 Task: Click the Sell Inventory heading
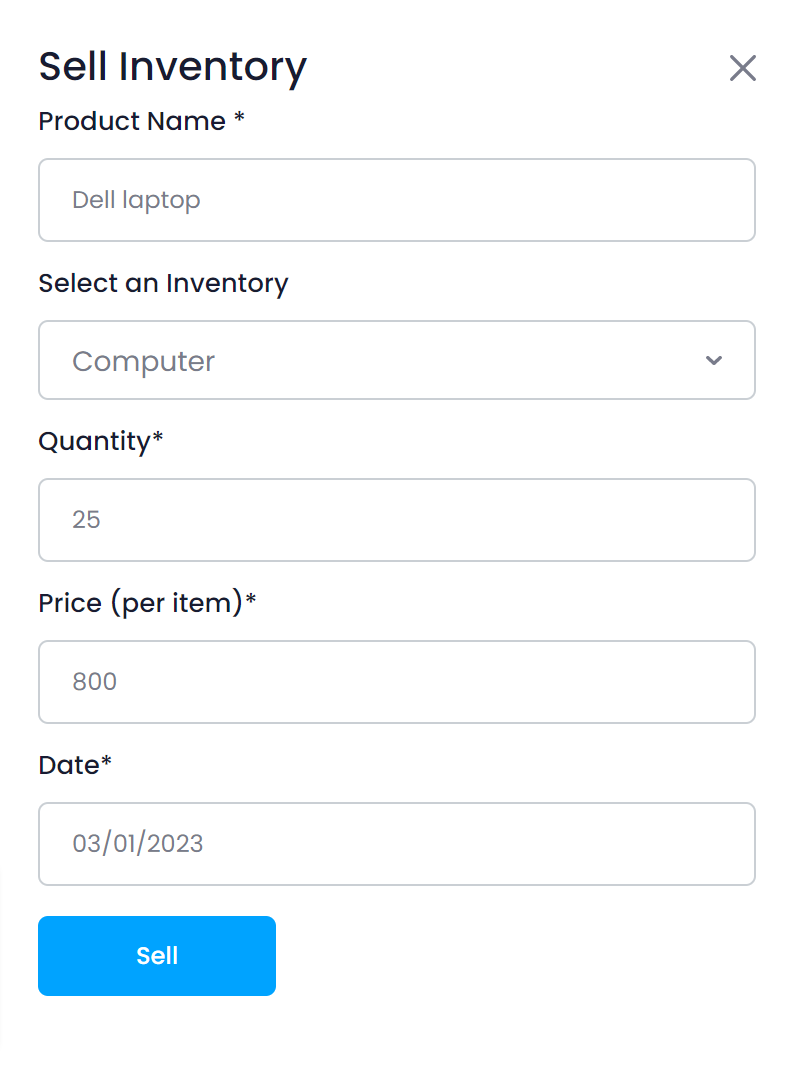click(172, 67)
